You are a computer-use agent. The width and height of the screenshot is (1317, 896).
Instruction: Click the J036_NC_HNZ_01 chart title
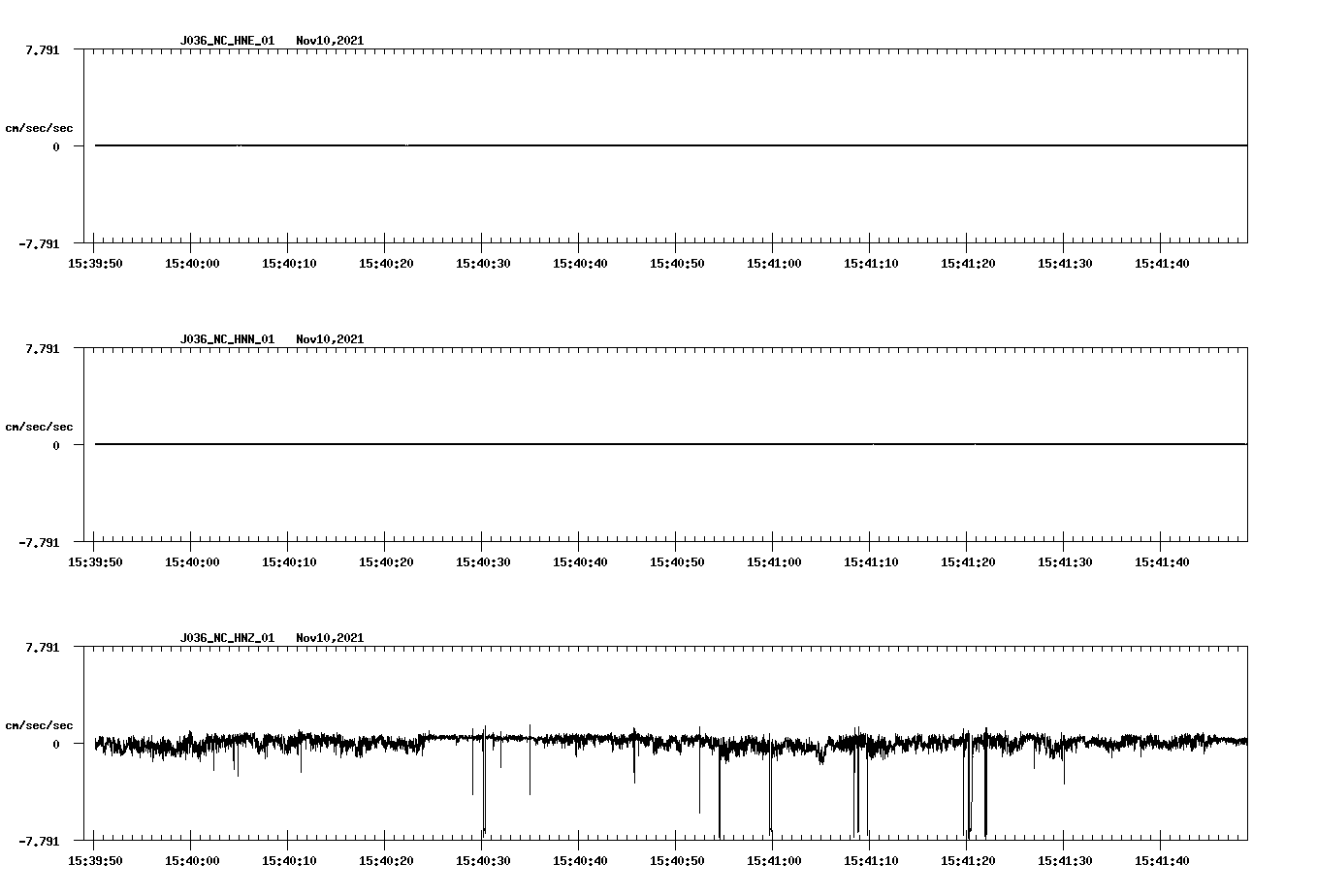pyautogui.click(x=227, y=638)
